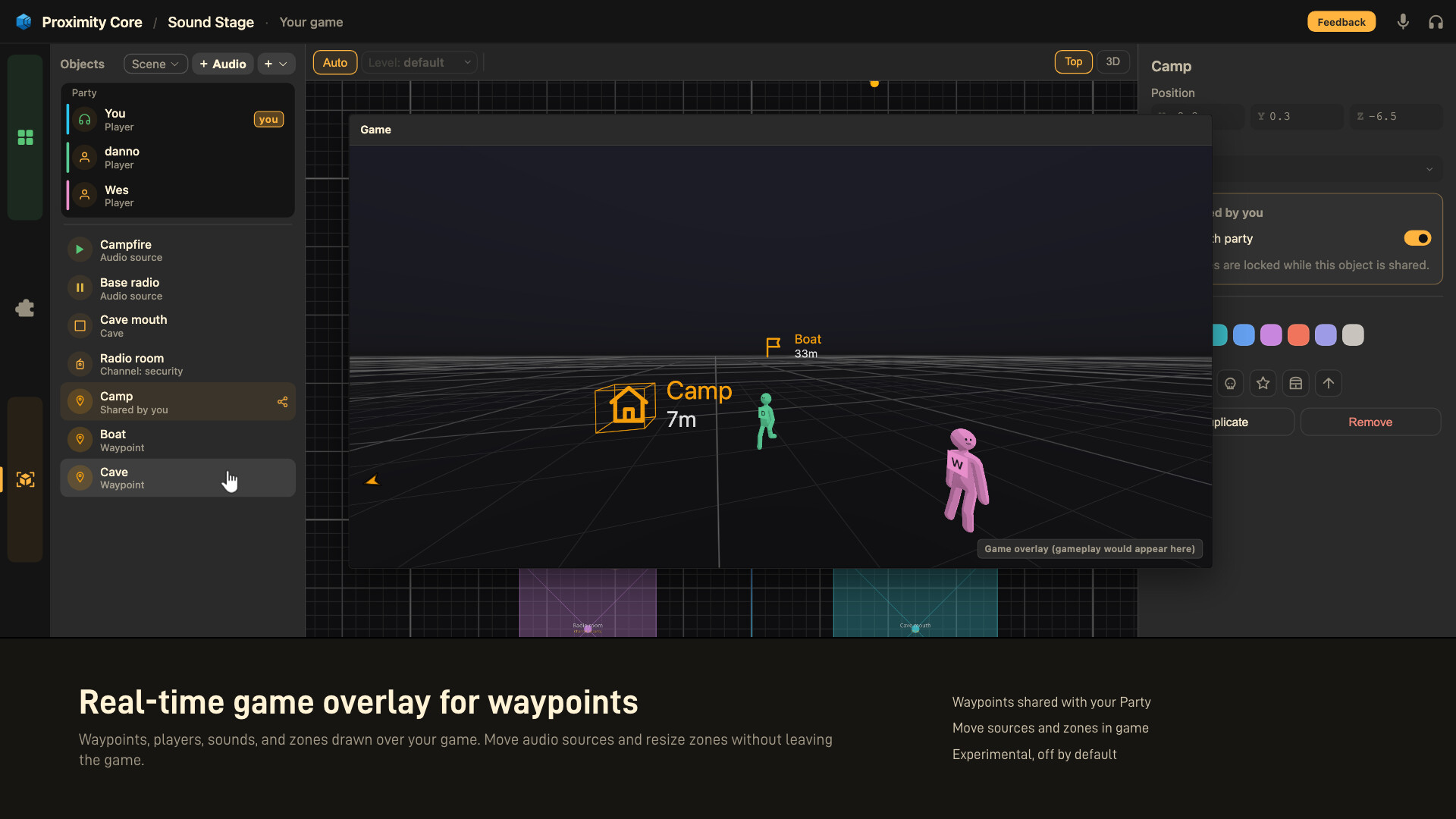Select the Cave waypoint row

tap(177, 478)
